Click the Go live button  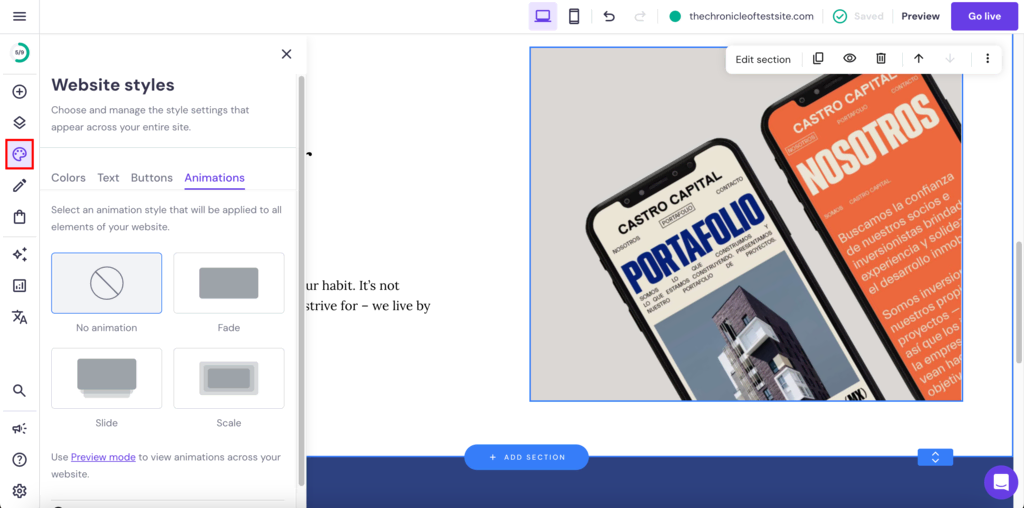[984, 16]
